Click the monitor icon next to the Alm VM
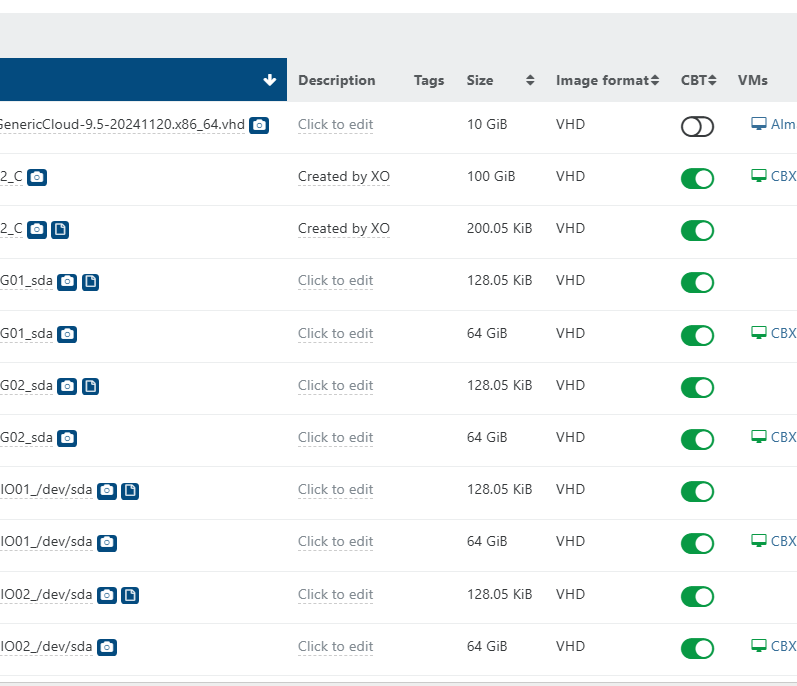The height and width of the screenshot is (686, 797). [758, 124]
